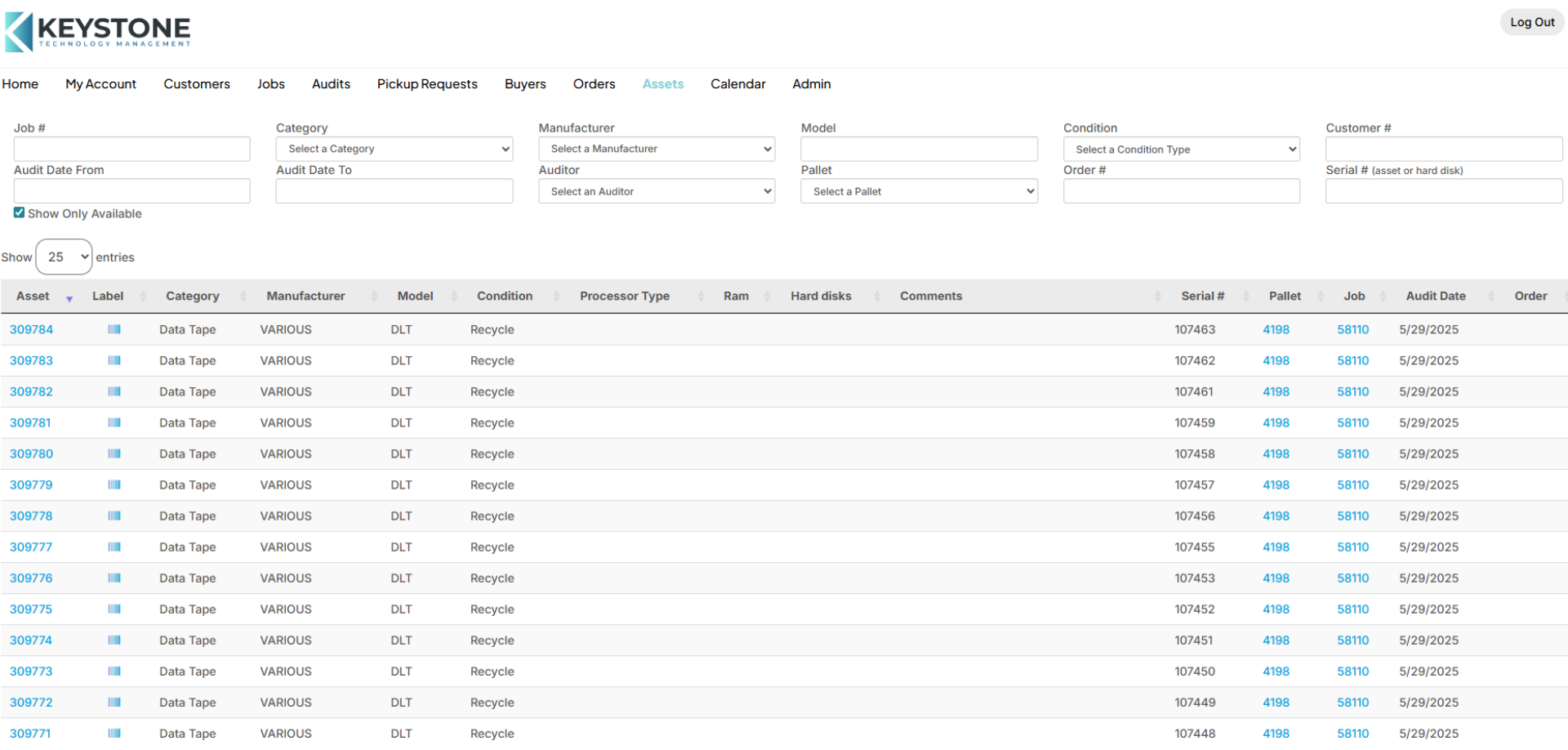Open the Calendar menu item
1568x750 pixels.
[737, 84]
